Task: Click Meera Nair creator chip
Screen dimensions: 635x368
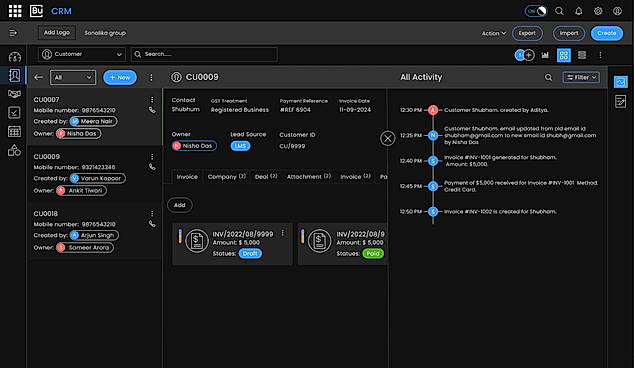Action: [93, 121]
